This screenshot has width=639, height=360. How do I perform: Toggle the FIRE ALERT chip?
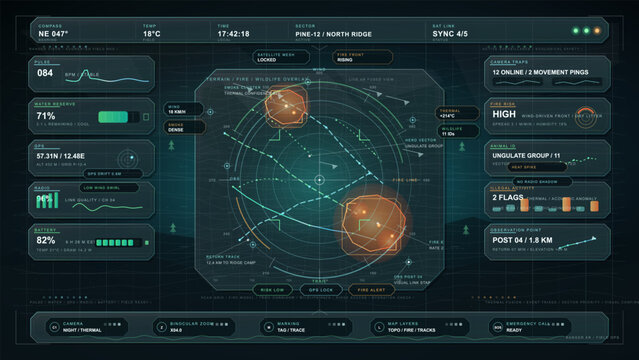371,290
